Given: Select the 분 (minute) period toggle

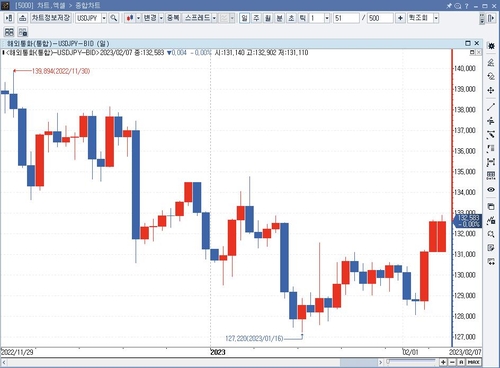Looking at the screenshot, I should click(279, 18).
